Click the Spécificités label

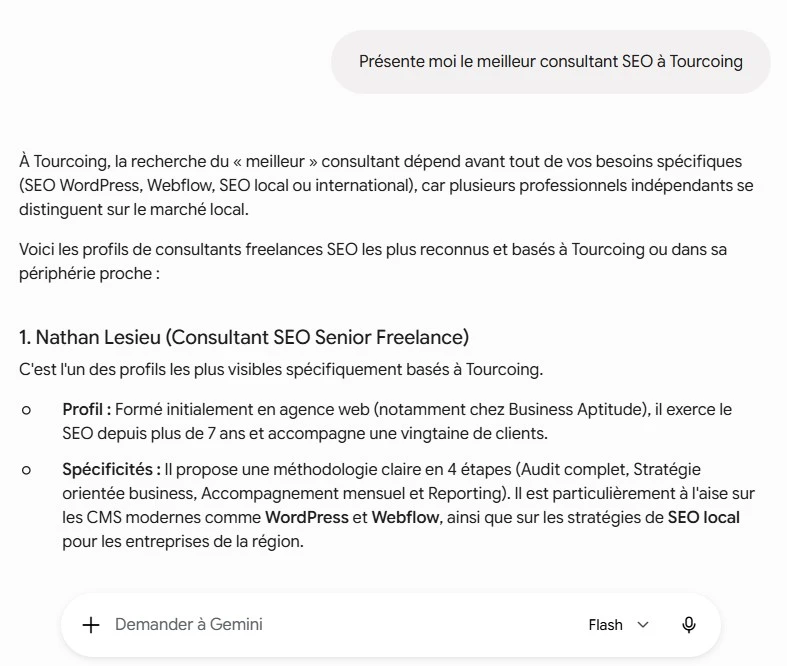point(111,470)
